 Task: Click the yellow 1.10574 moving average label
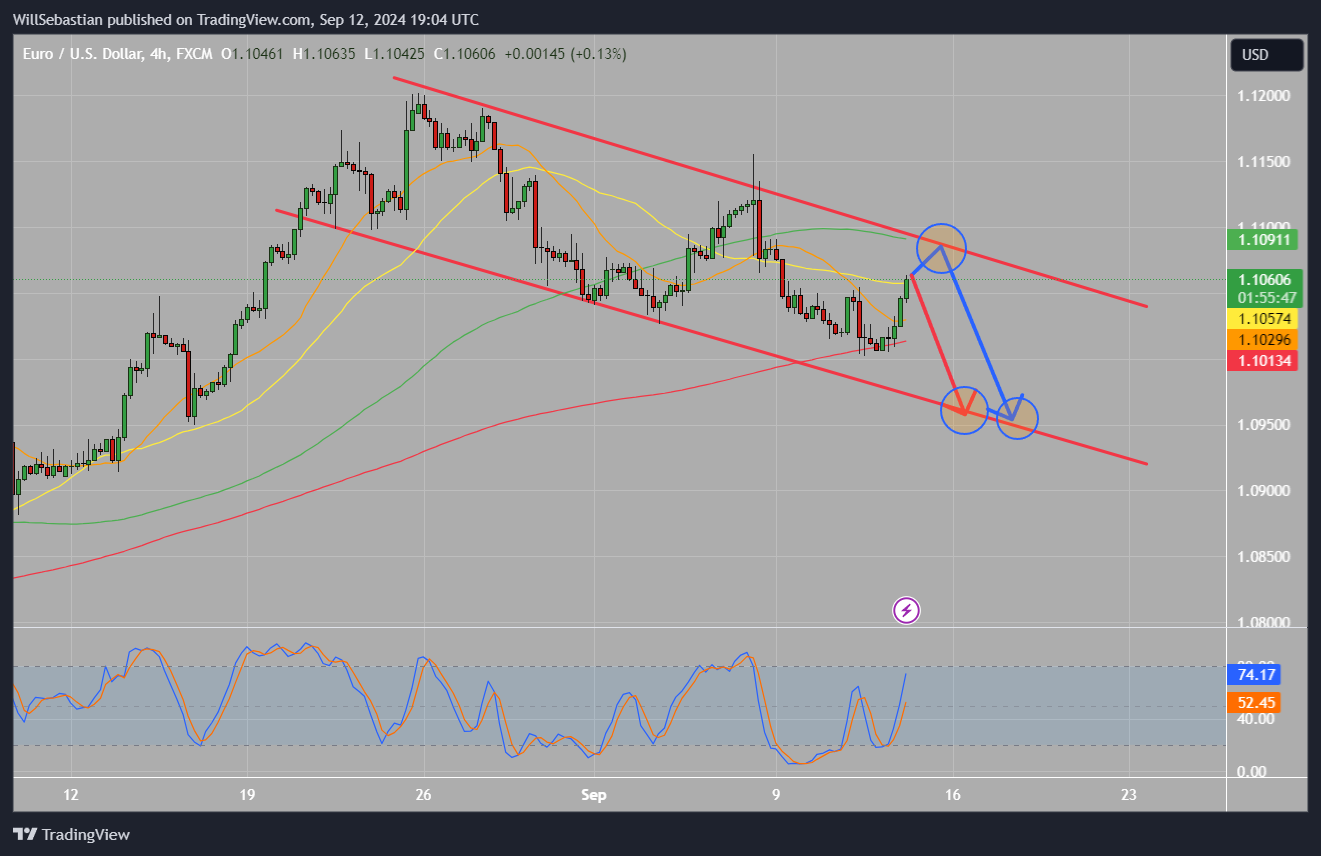point(1262,319)
